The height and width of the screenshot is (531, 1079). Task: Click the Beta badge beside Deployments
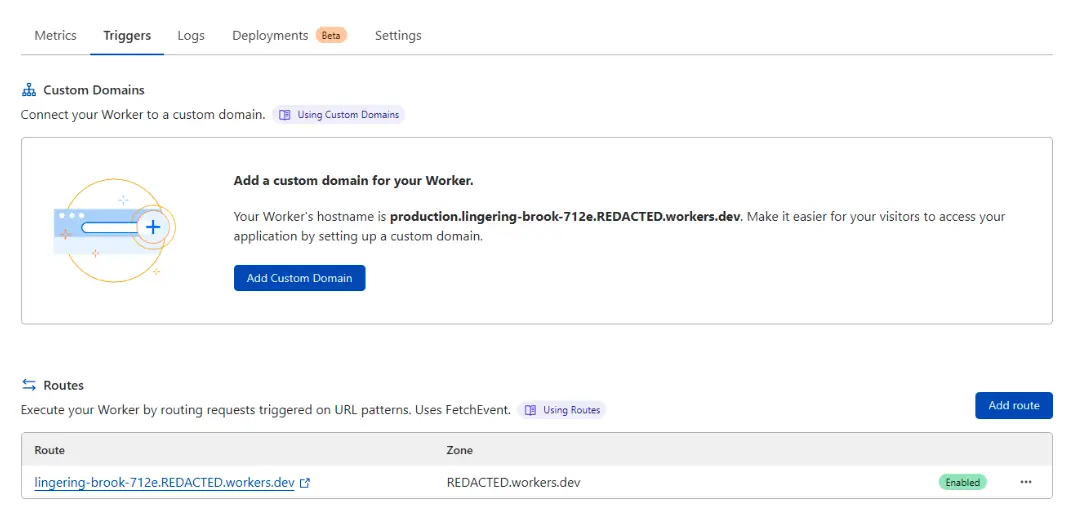click(331, 35)
